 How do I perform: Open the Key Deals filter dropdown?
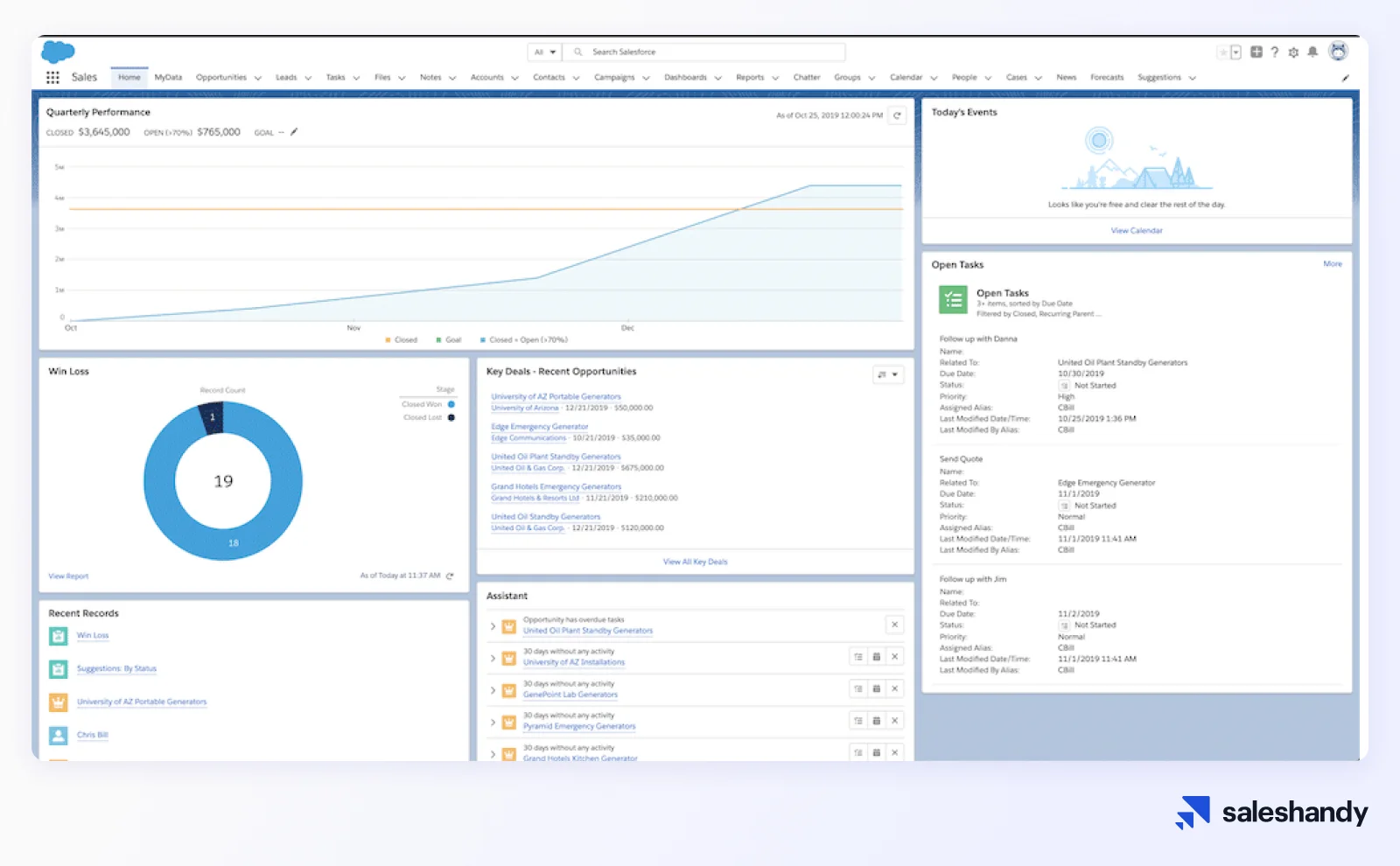[888, 374]
